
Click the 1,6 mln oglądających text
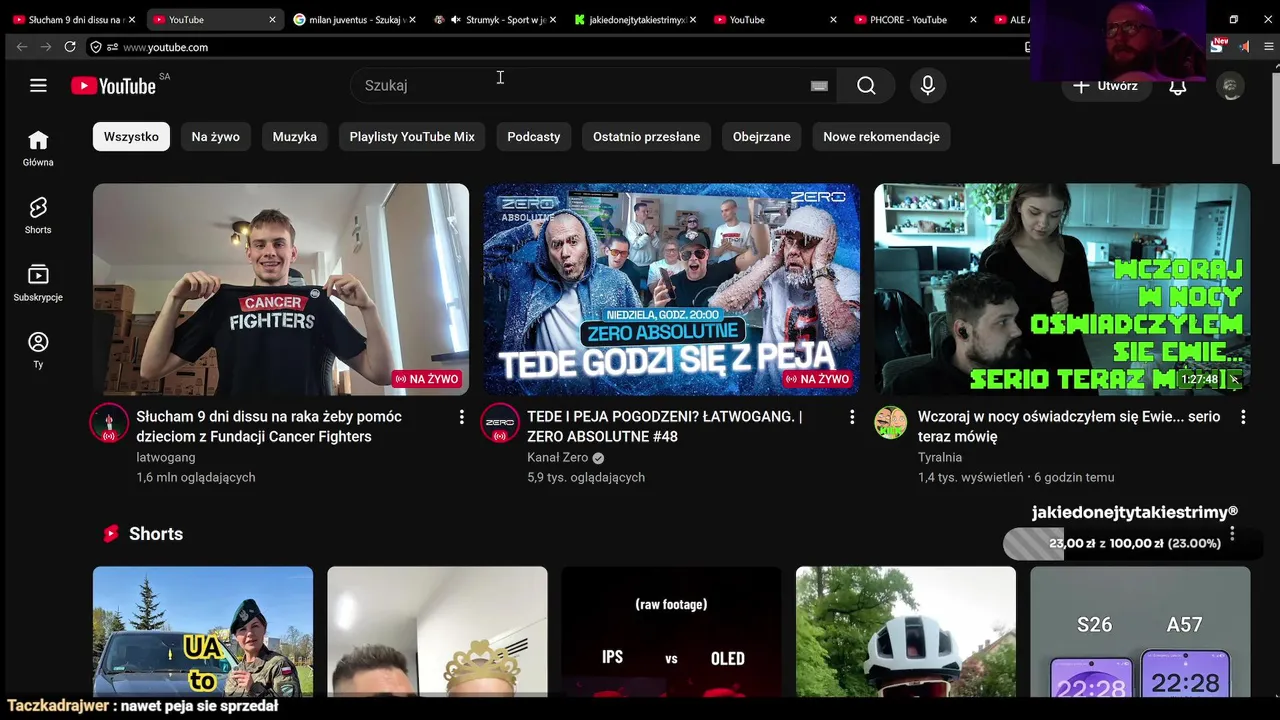(196, 477)
